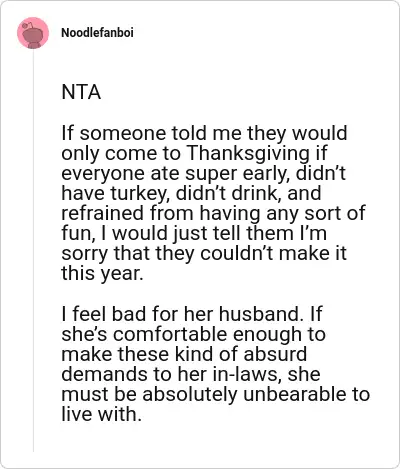
Task: Click the final 'live with.' text
Action: click(102, 414)
